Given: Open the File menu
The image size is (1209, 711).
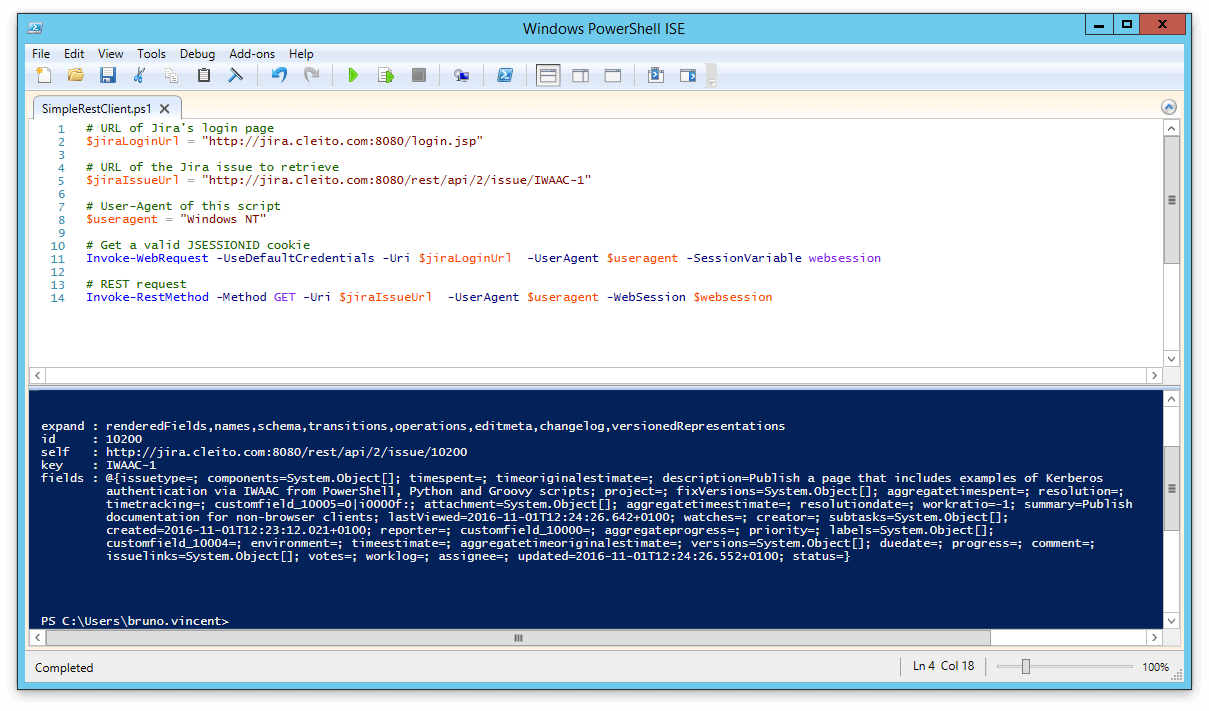Looking at the screenshot, I should 41,54.
